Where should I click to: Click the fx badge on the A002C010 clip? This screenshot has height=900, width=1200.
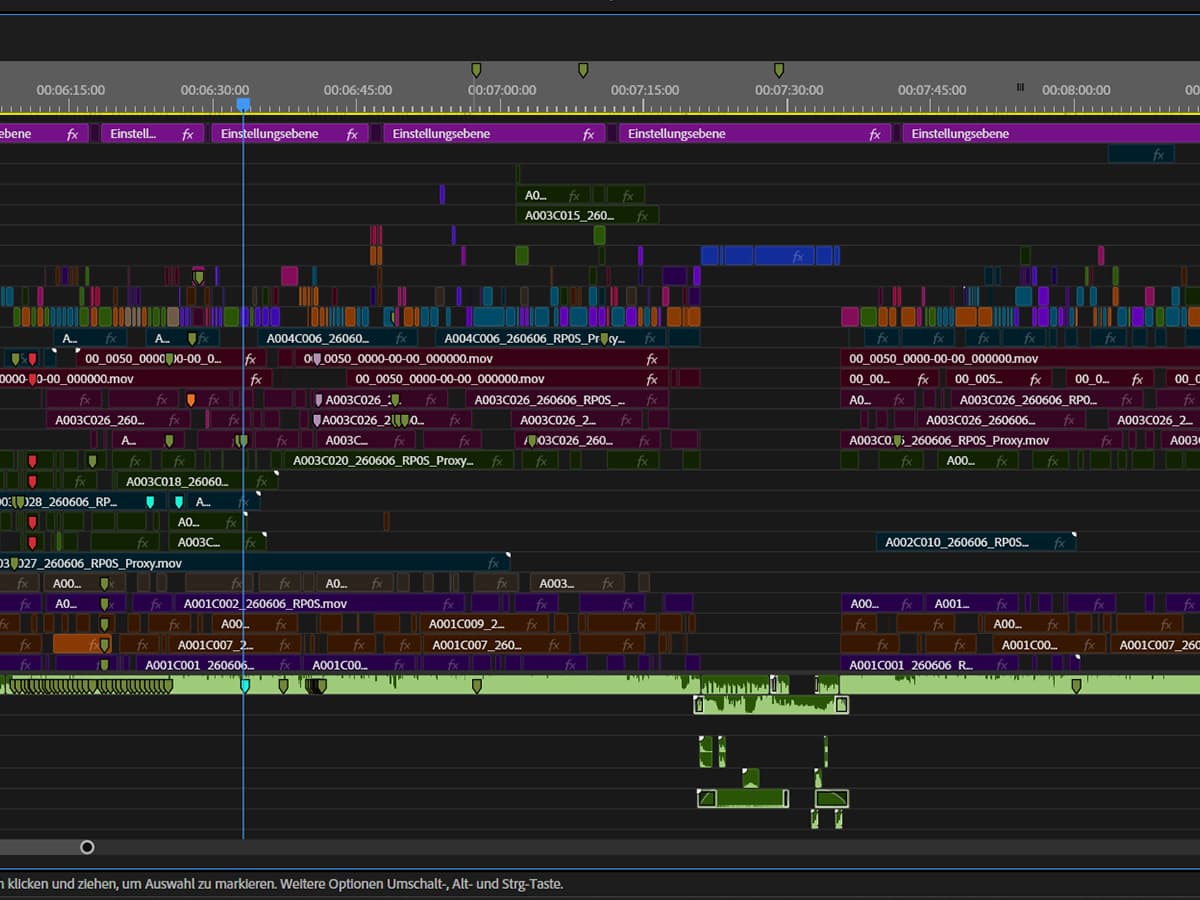tap(1057, 542)
